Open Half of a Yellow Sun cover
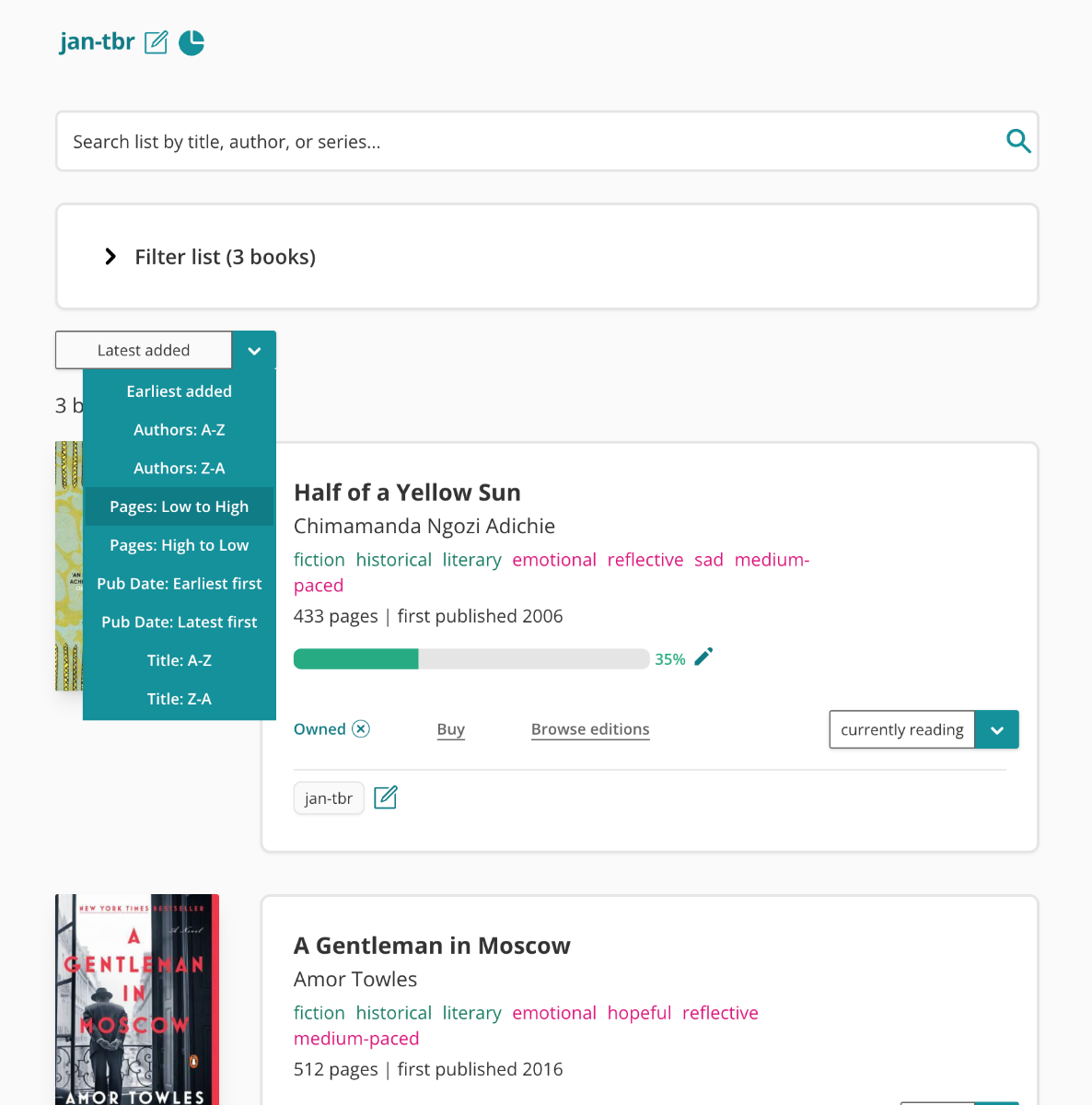The width and height of the screenshot is (1092, 1105). click(x=69, y=566)
